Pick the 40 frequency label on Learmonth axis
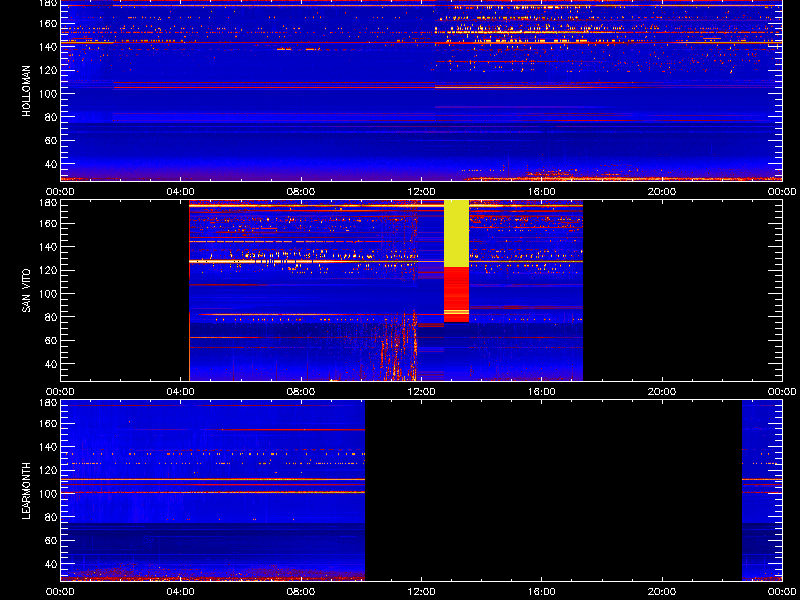 (51, 564)
